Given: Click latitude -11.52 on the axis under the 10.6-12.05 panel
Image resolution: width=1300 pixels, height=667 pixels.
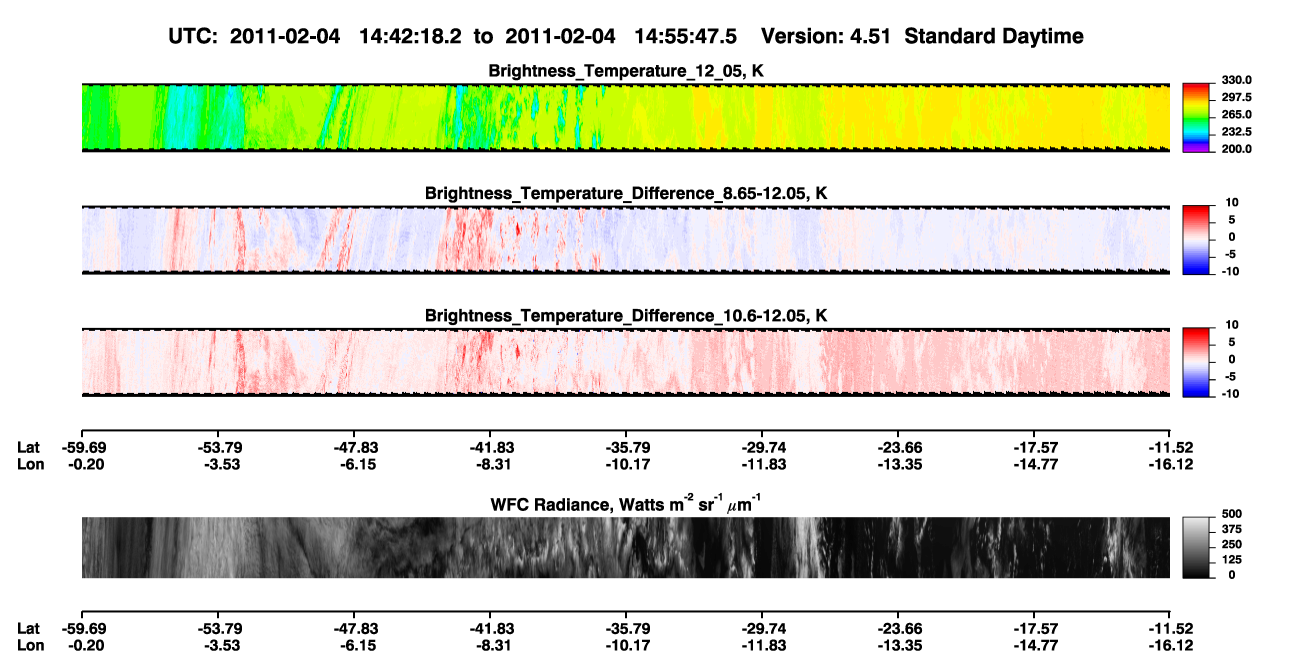Looking at the screenshot, I should point(1171,447).
